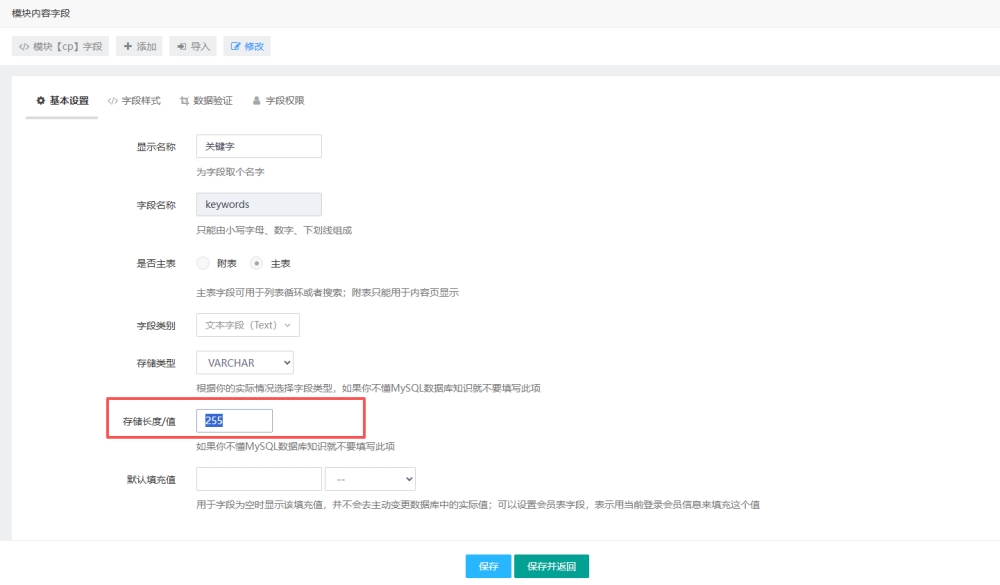
Task: Expand the 存储类型 VARCHAR dropdown
Action: click(x=244, y=362)
